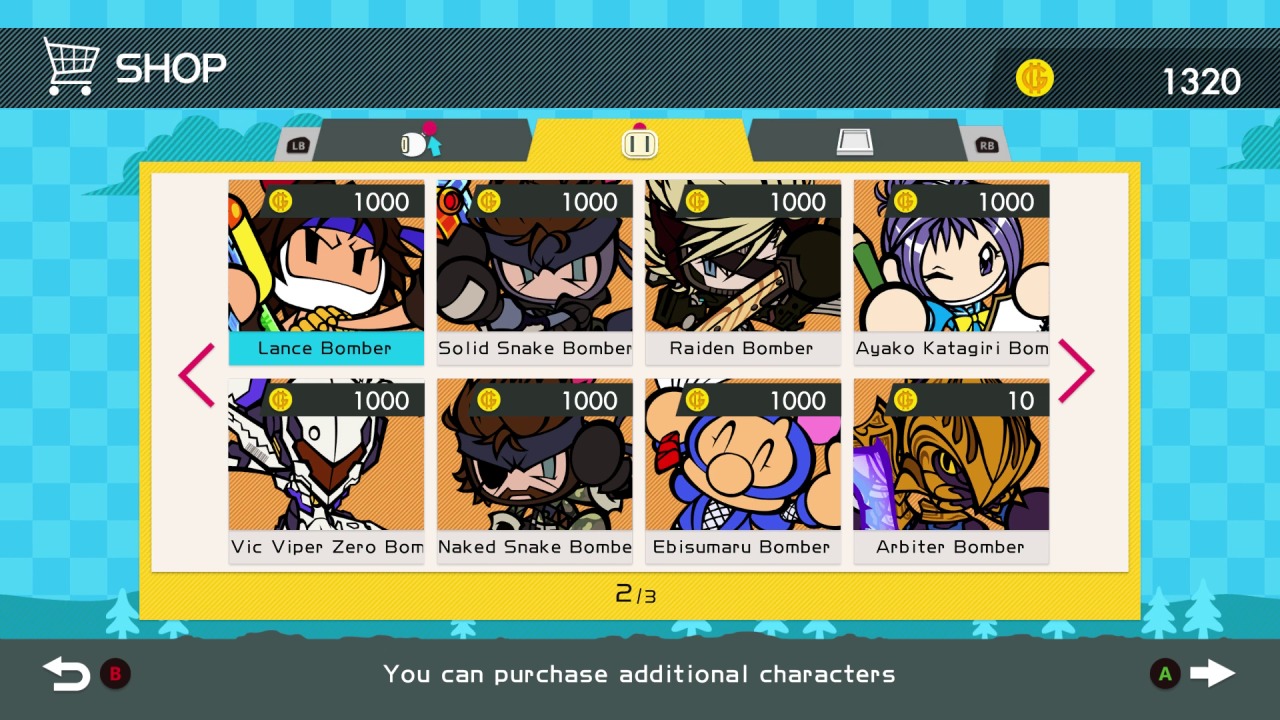Go to previous page with left pink arrow
The image size is (1280, 720).
197,375
